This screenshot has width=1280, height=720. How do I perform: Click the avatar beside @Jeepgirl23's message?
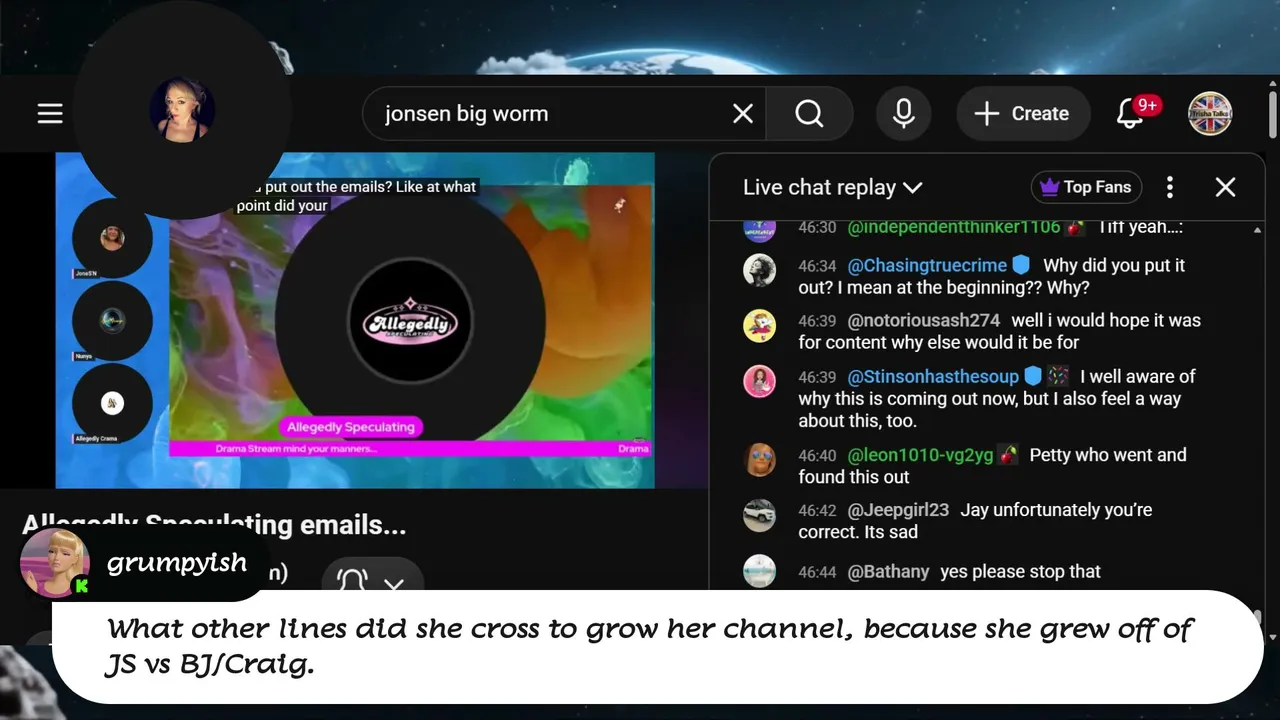[x=760, y=515]
